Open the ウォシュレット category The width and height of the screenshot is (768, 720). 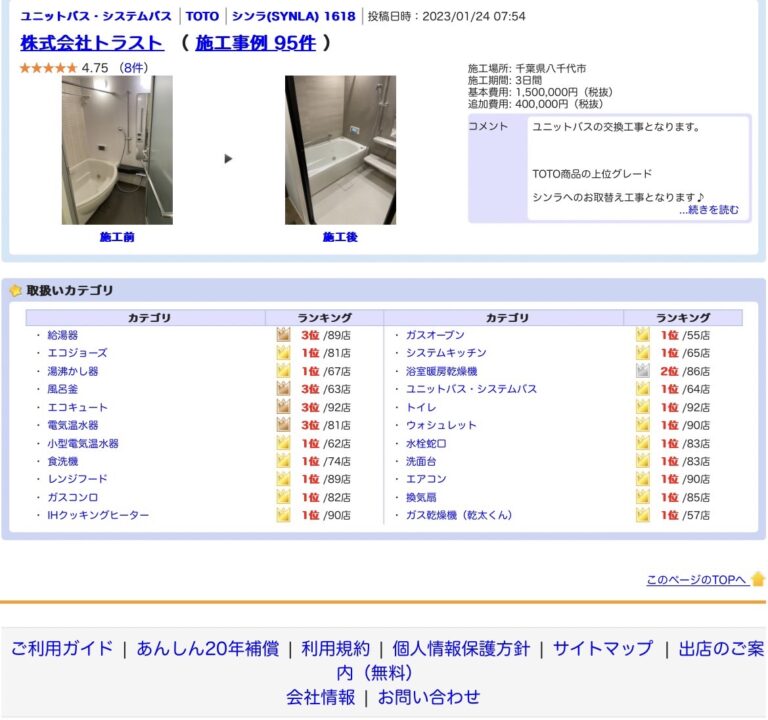tap(441, 425)
